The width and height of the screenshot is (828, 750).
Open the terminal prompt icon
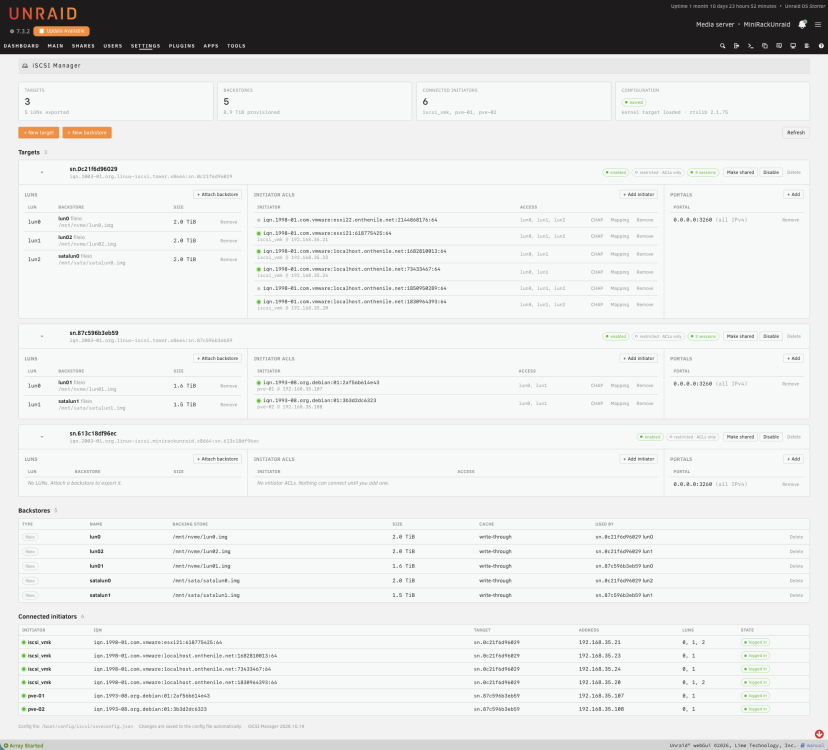(750, 46)
